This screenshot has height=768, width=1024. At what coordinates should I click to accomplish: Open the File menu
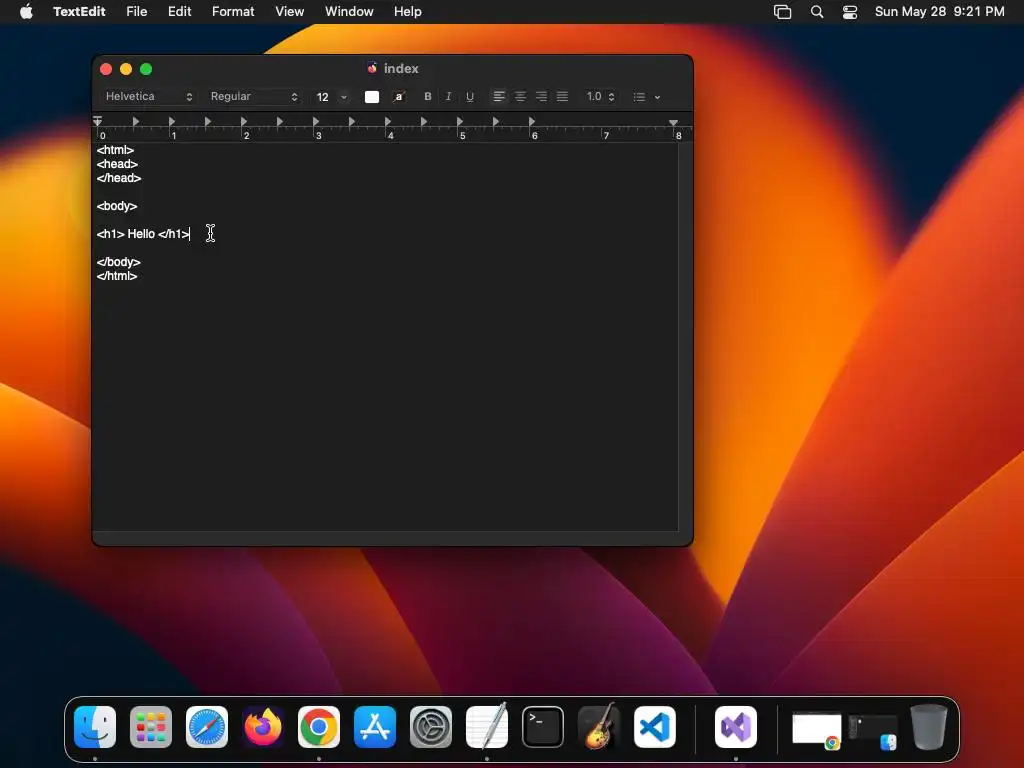point(136,11)
